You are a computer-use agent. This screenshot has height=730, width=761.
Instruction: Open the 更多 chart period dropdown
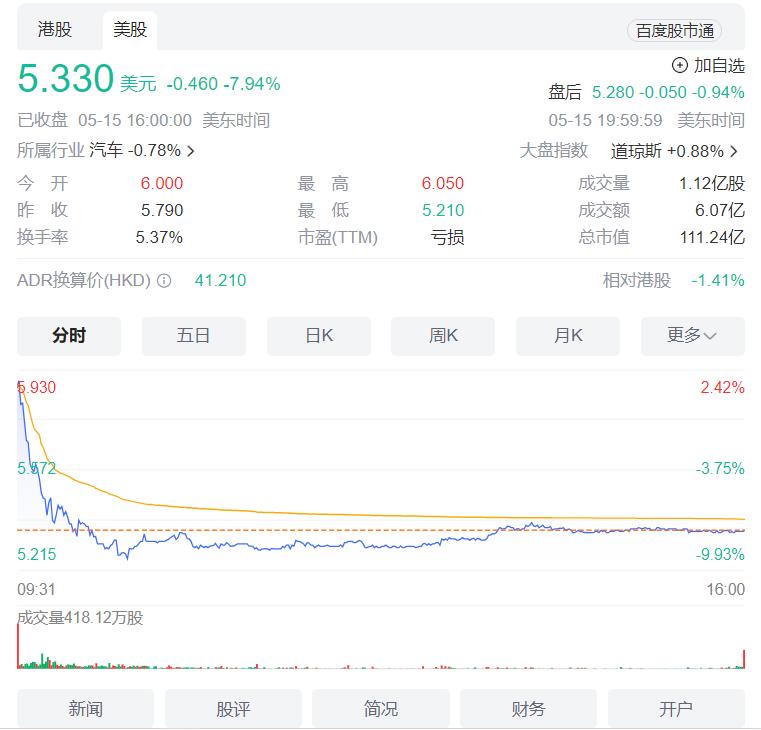(x=692, y=336)
